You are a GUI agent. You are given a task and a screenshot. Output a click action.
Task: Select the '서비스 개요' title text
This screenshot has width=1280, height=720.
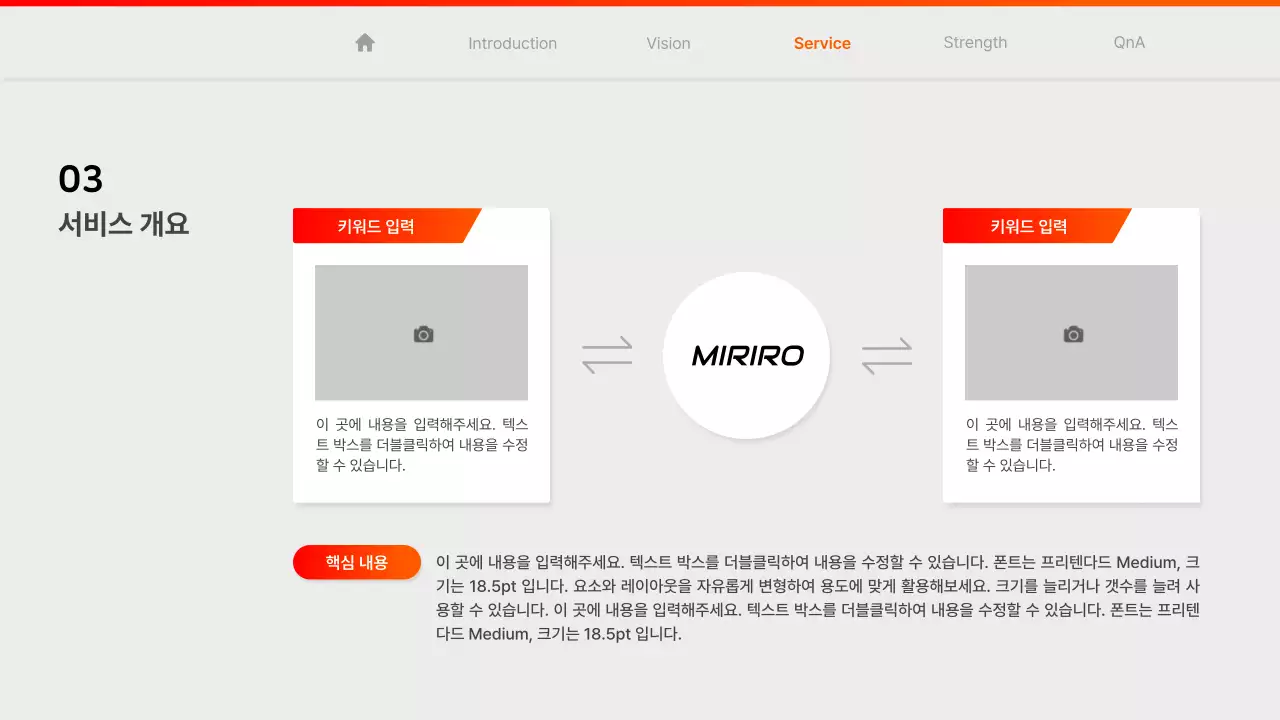[122, 224]
